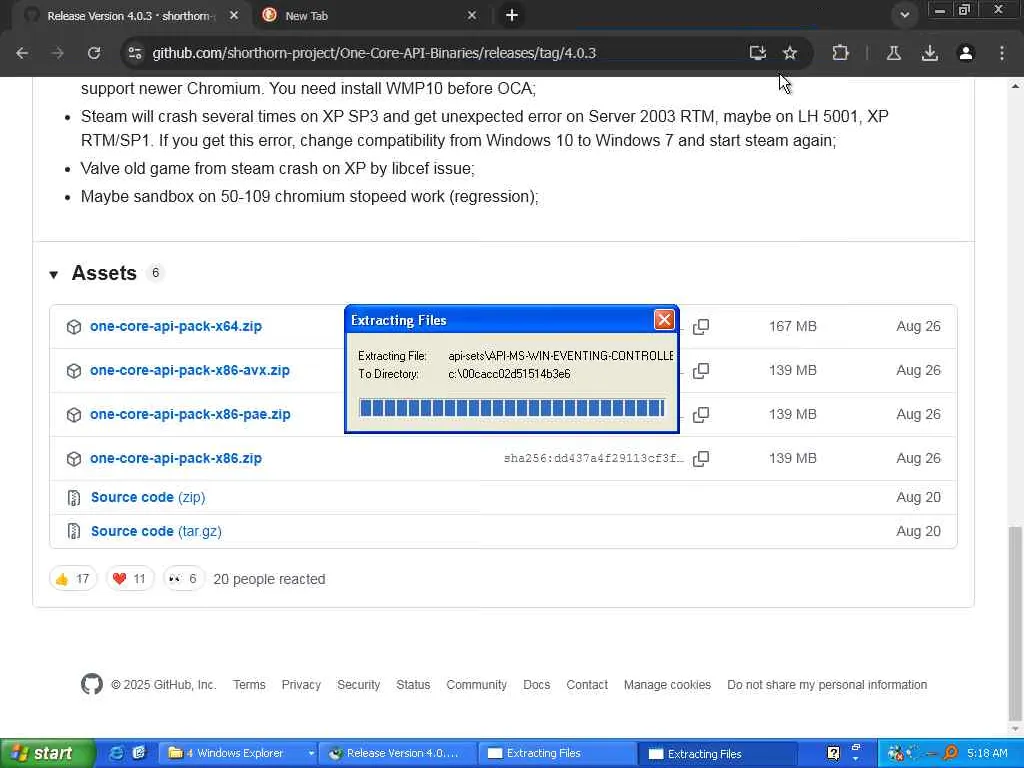Open the Security footer link
Viewport: 1024px width, 768px height.
pos(359,684)
